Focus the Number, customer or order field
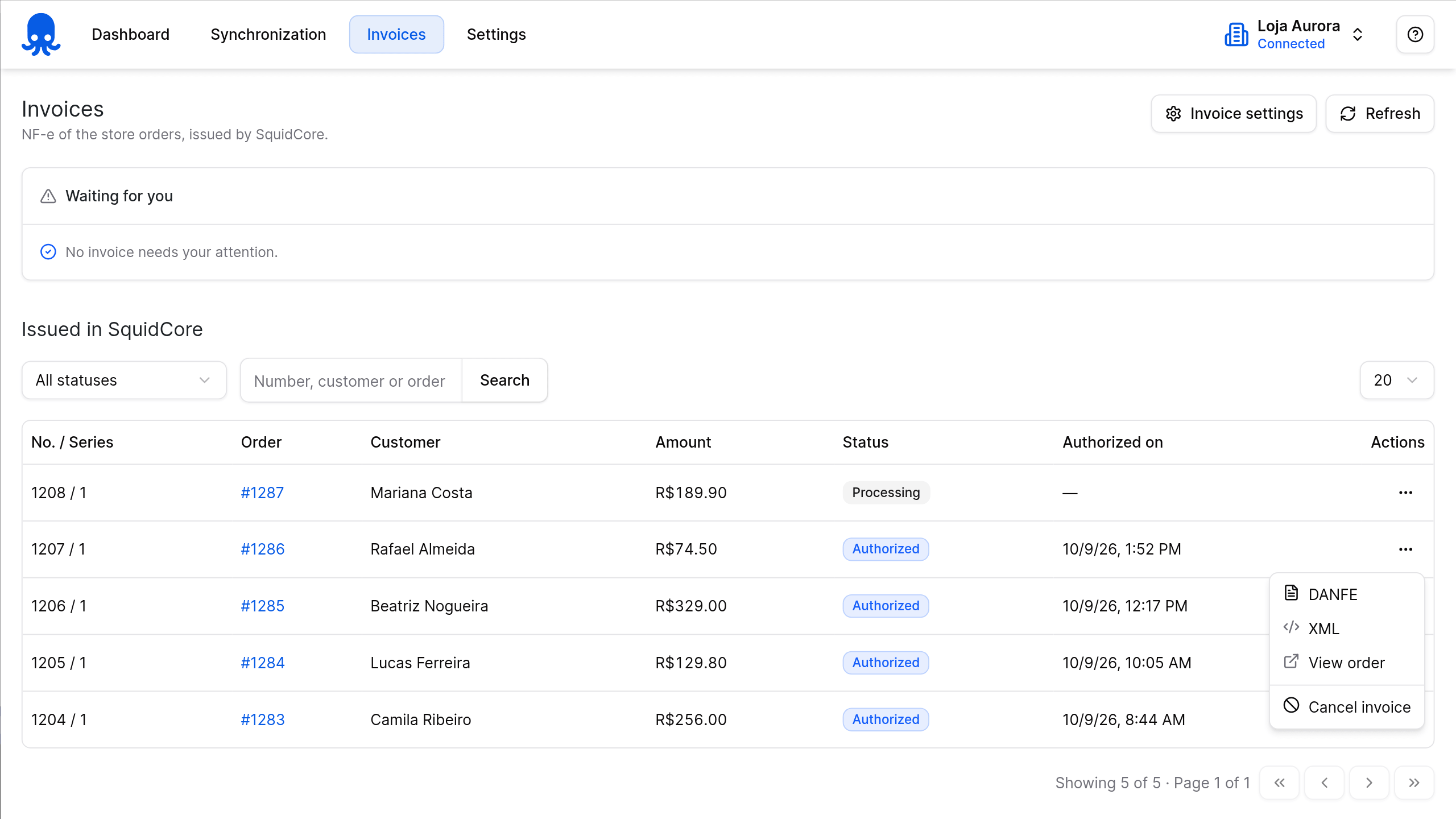Image resolution: width=1456 pixels, height=819 pixels. click(x=351, y=380)
